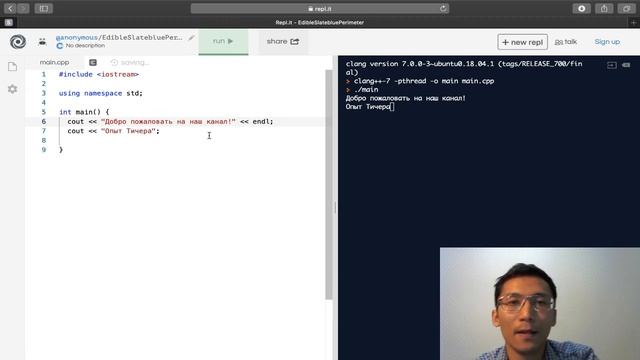Reload the page with refresh icon
This screenshot has width=640, height=360.
pyautogui.click(x=443, y=9)
